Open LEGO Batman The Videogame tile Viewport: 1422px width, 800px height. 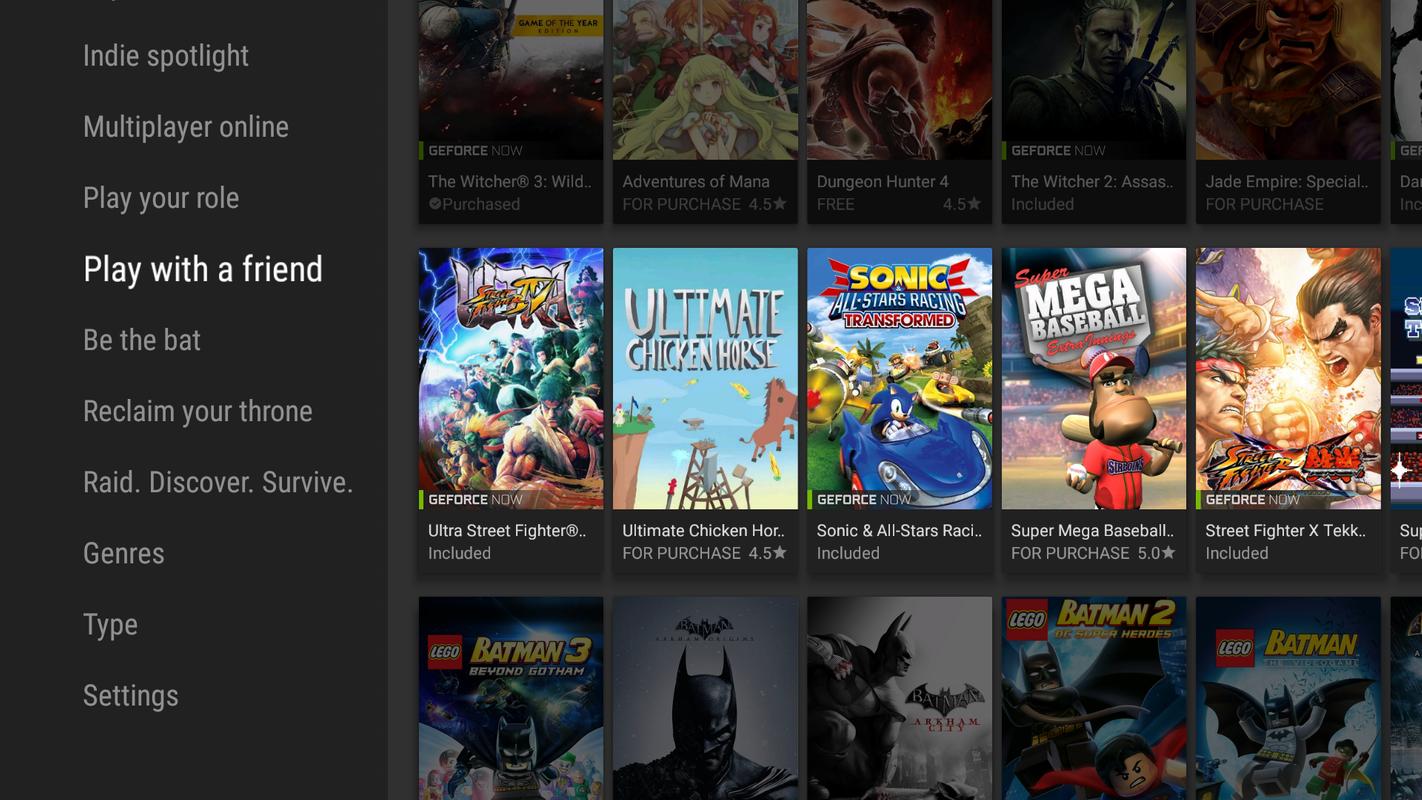[1288, 698]
